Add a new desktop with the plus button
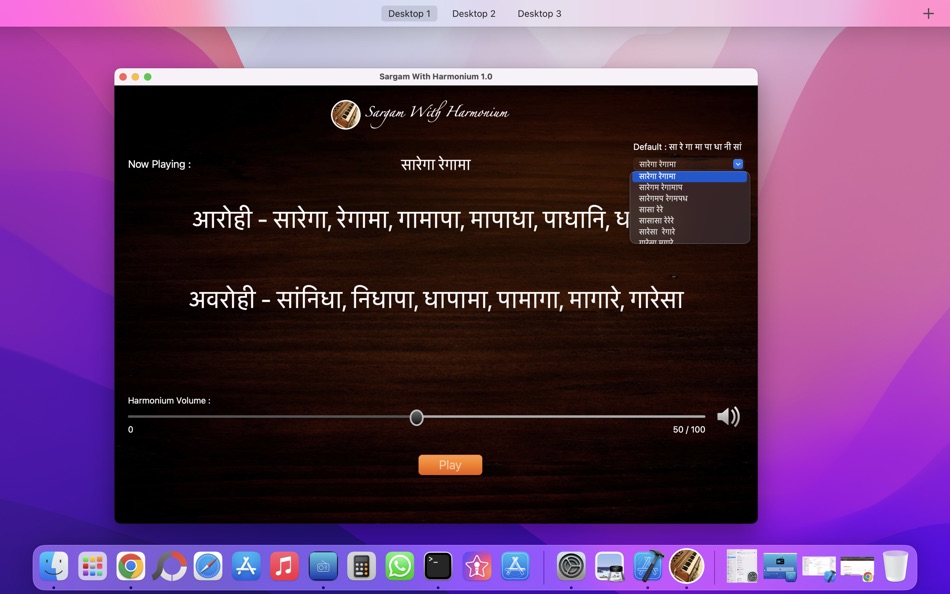950x594 pixels. pos(928,13)
